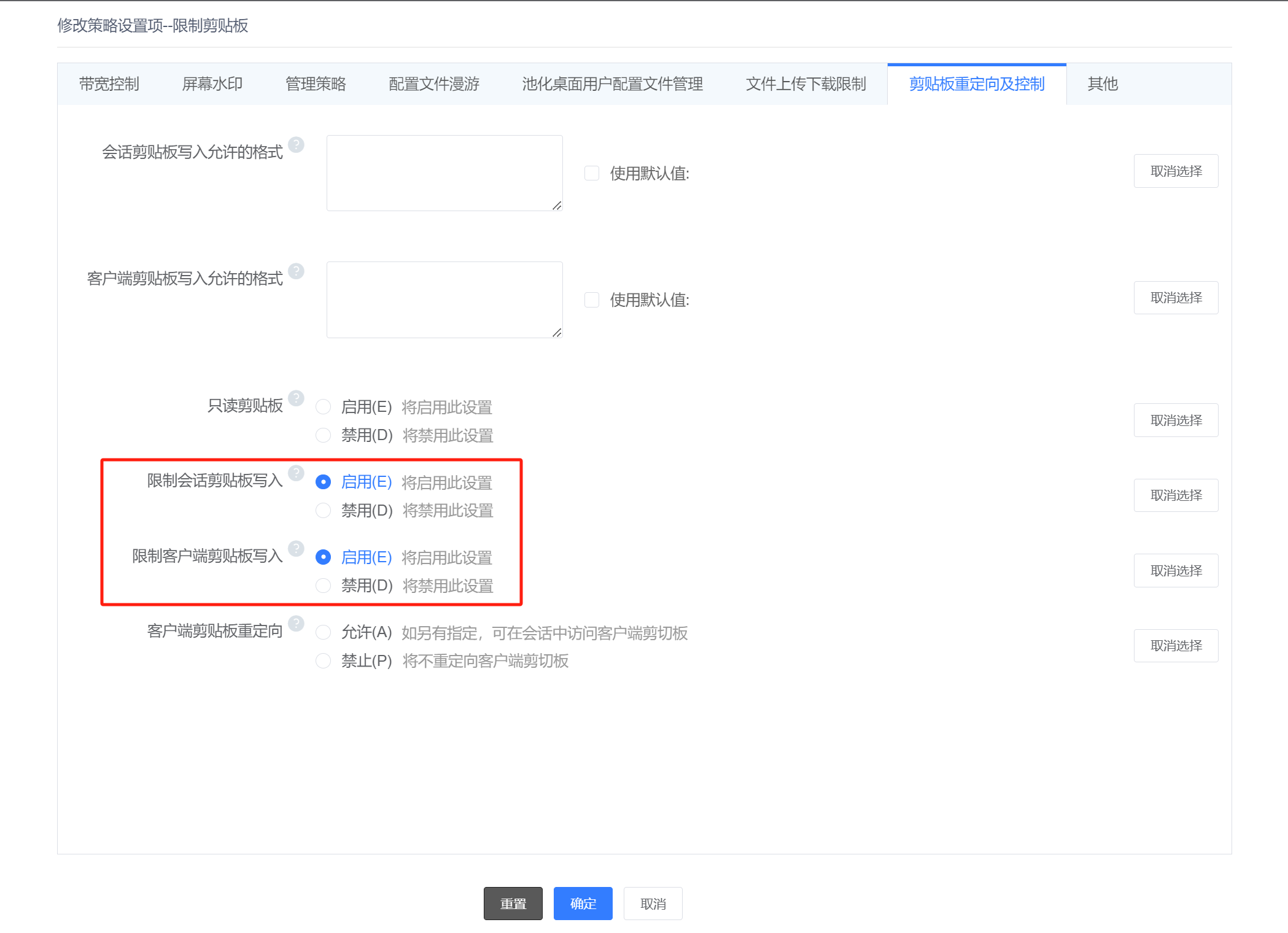1288x933 pixels.
Task: Open help icon for 会话剪贴板写入允许的格式
Action: tap(296, 145)
